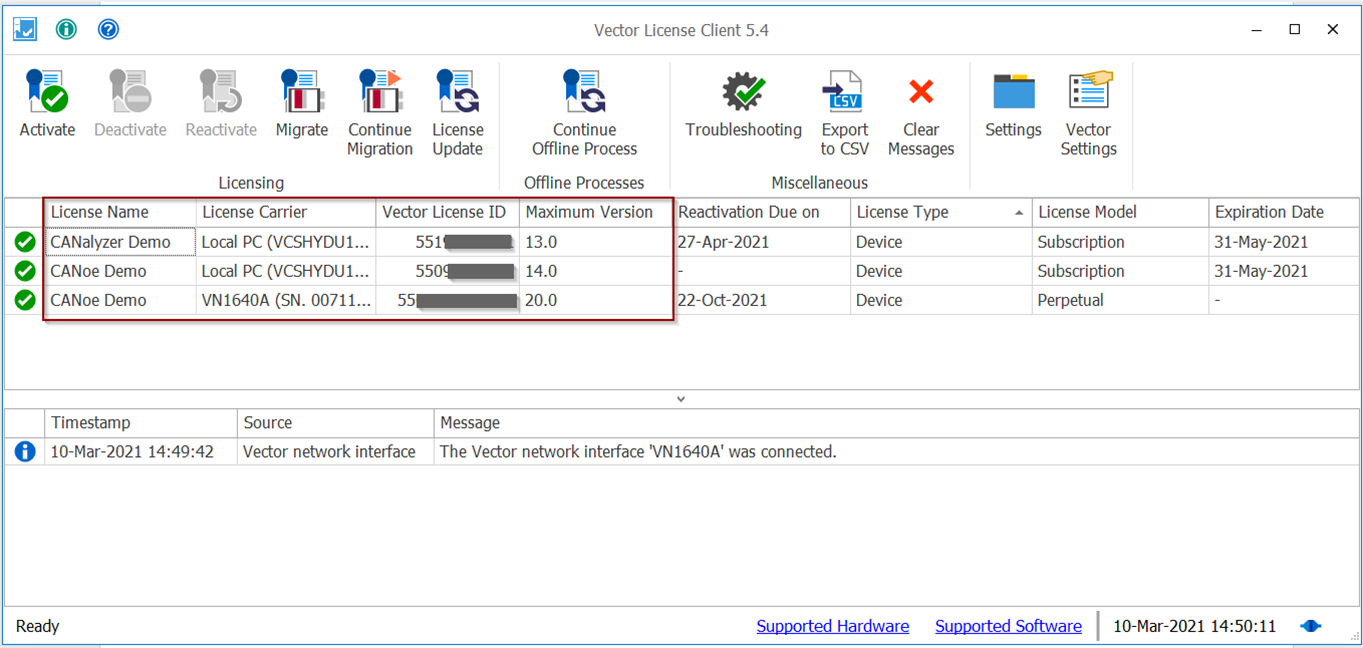
Task: Click the connection status icon in status bar
Action: tap(1311, 626)
